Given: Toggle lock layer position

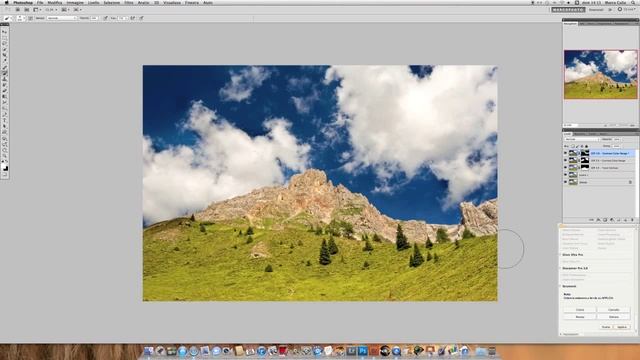Looking at the screenshot, I should tap(582, 146).
